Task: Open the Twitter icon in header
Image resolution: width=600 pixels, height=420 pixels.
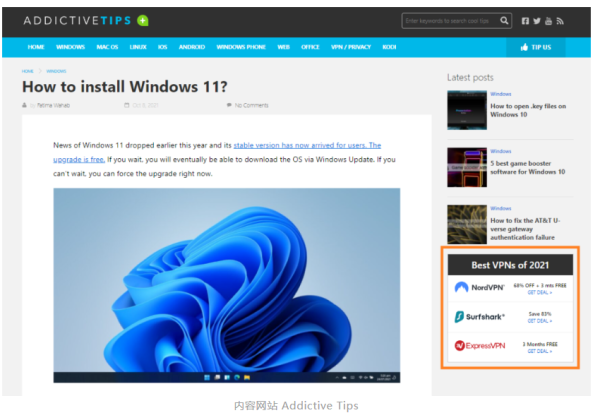Action: (x=537, y=21)
